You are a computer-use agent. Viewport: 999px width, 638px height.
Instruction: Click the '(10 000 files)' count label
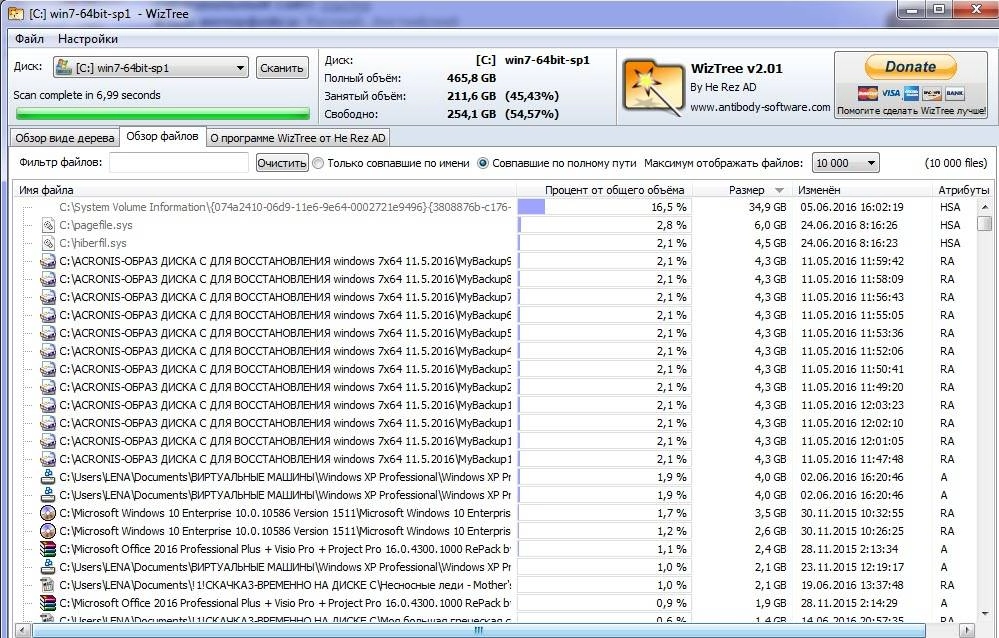tap(955, 163)
